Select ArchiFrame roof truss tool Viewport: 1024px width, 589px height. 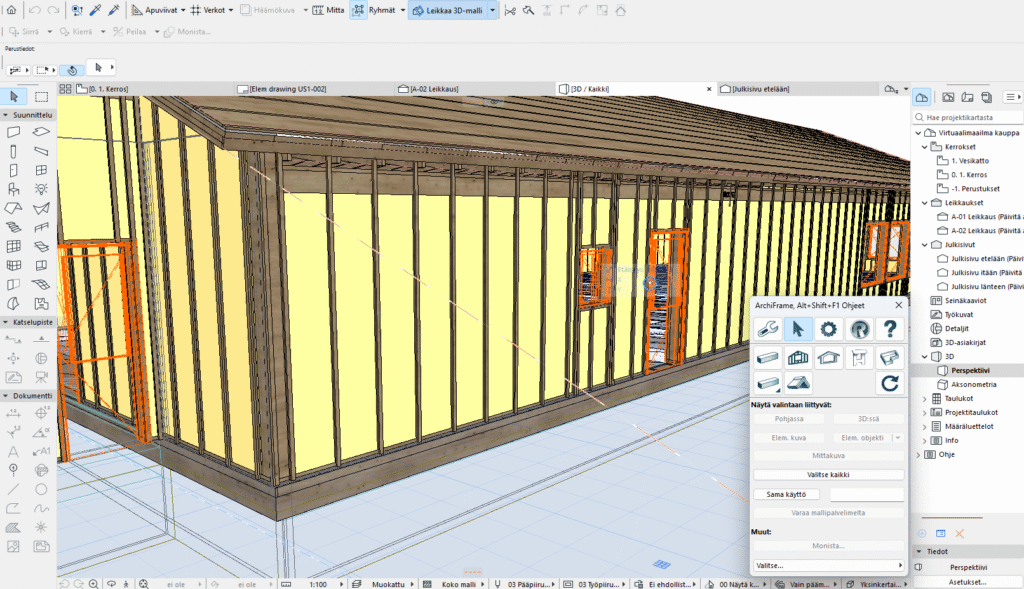829,357
